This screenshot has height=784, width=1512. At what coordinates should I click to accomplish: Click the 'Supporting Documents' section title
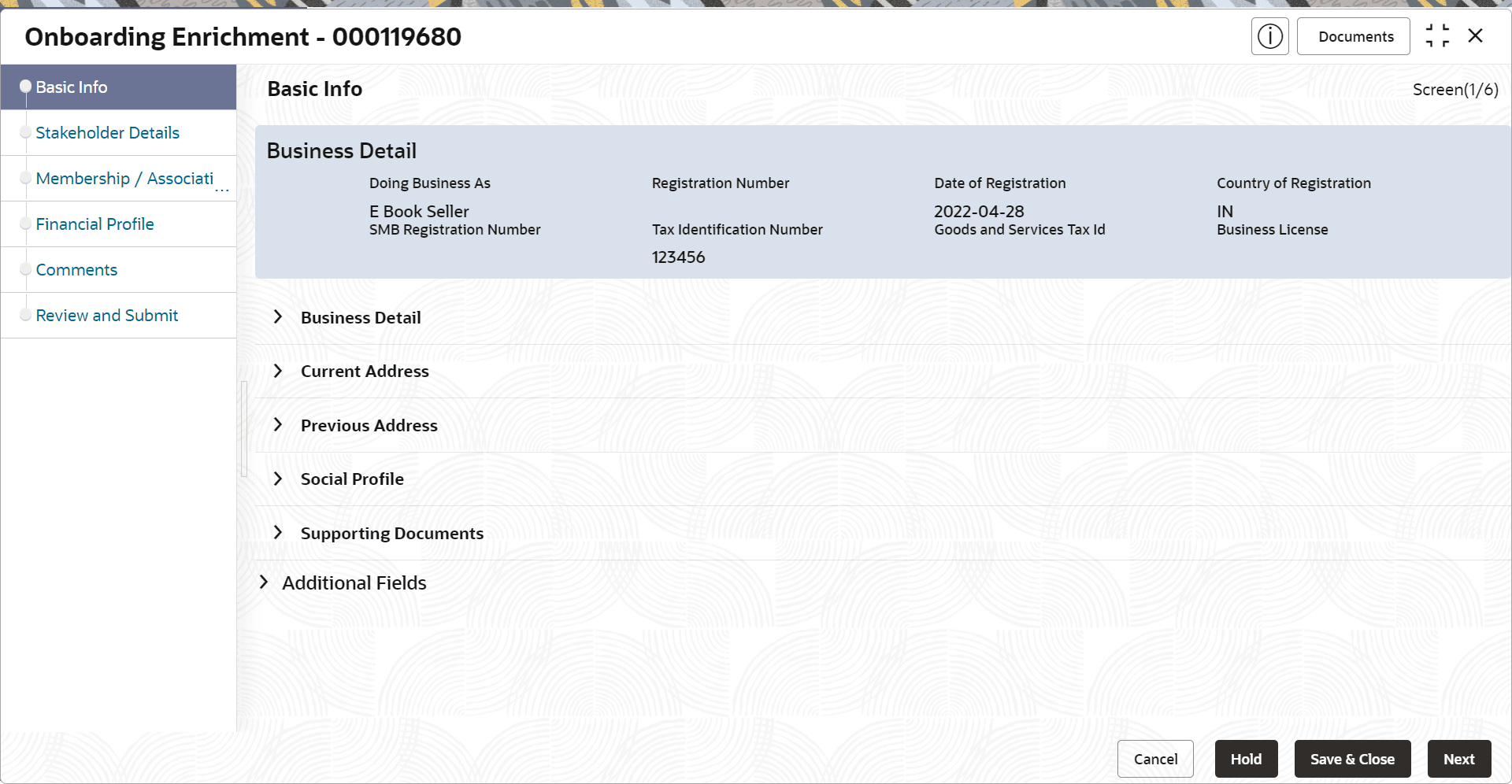[x=392, y=534]
